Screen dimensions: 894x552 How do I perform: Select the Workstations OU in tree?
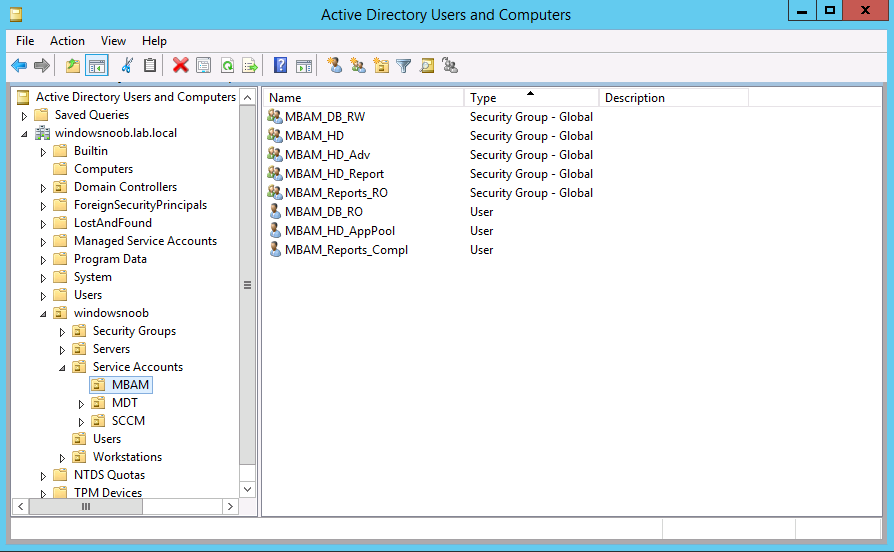(x=127, y=457)
